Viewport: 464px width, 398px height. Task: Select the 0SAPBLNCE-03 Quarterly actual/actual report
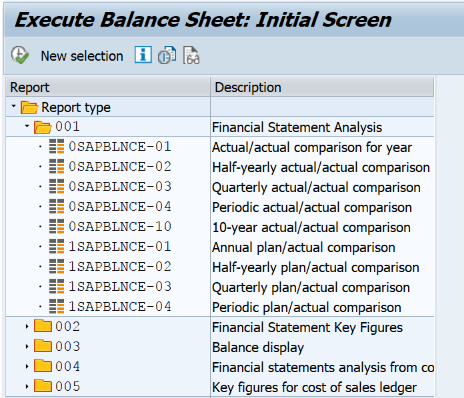coord(120,187)
